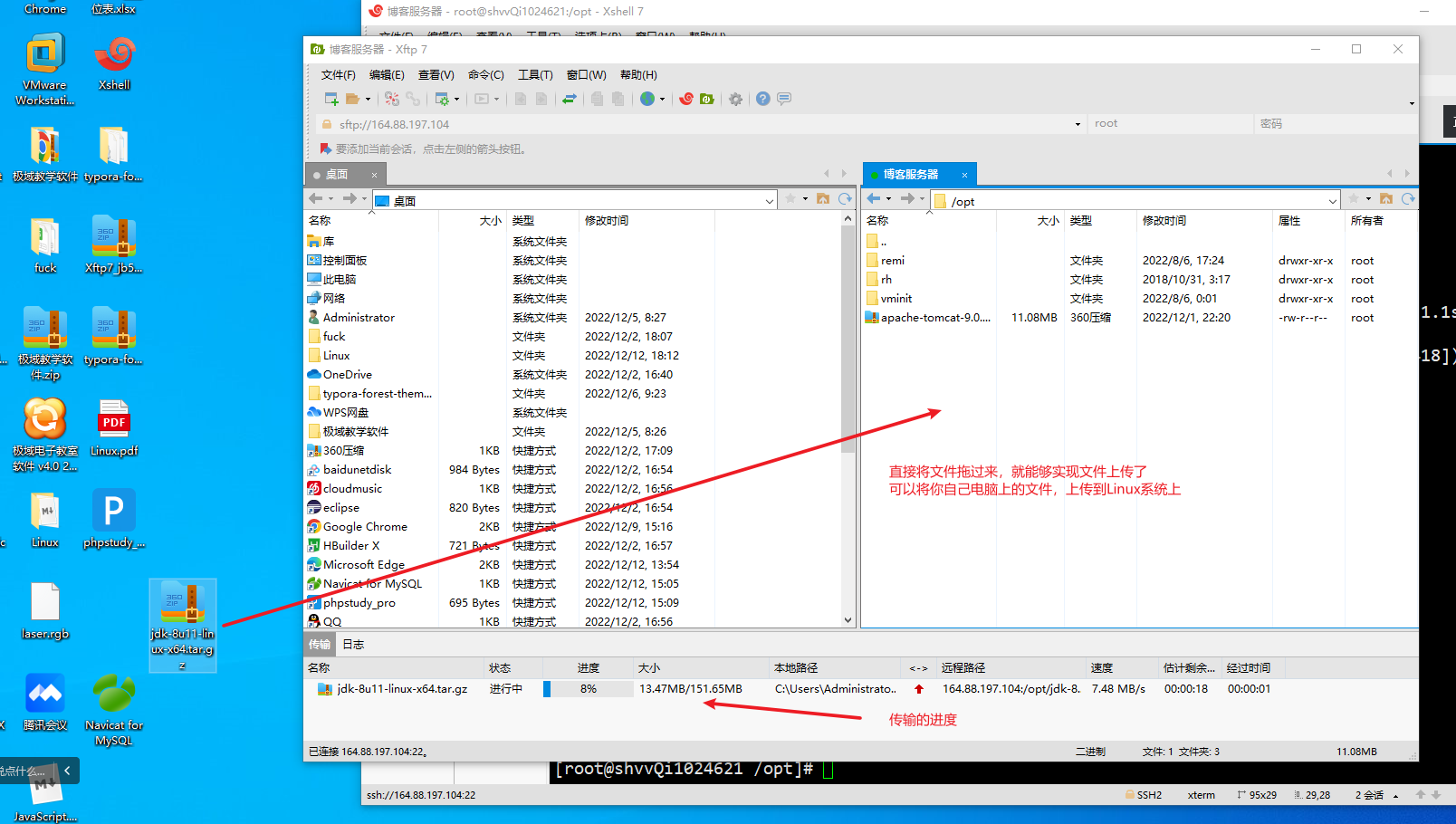Click the new session toolbar icon
1456x824 pixels.
331,99
